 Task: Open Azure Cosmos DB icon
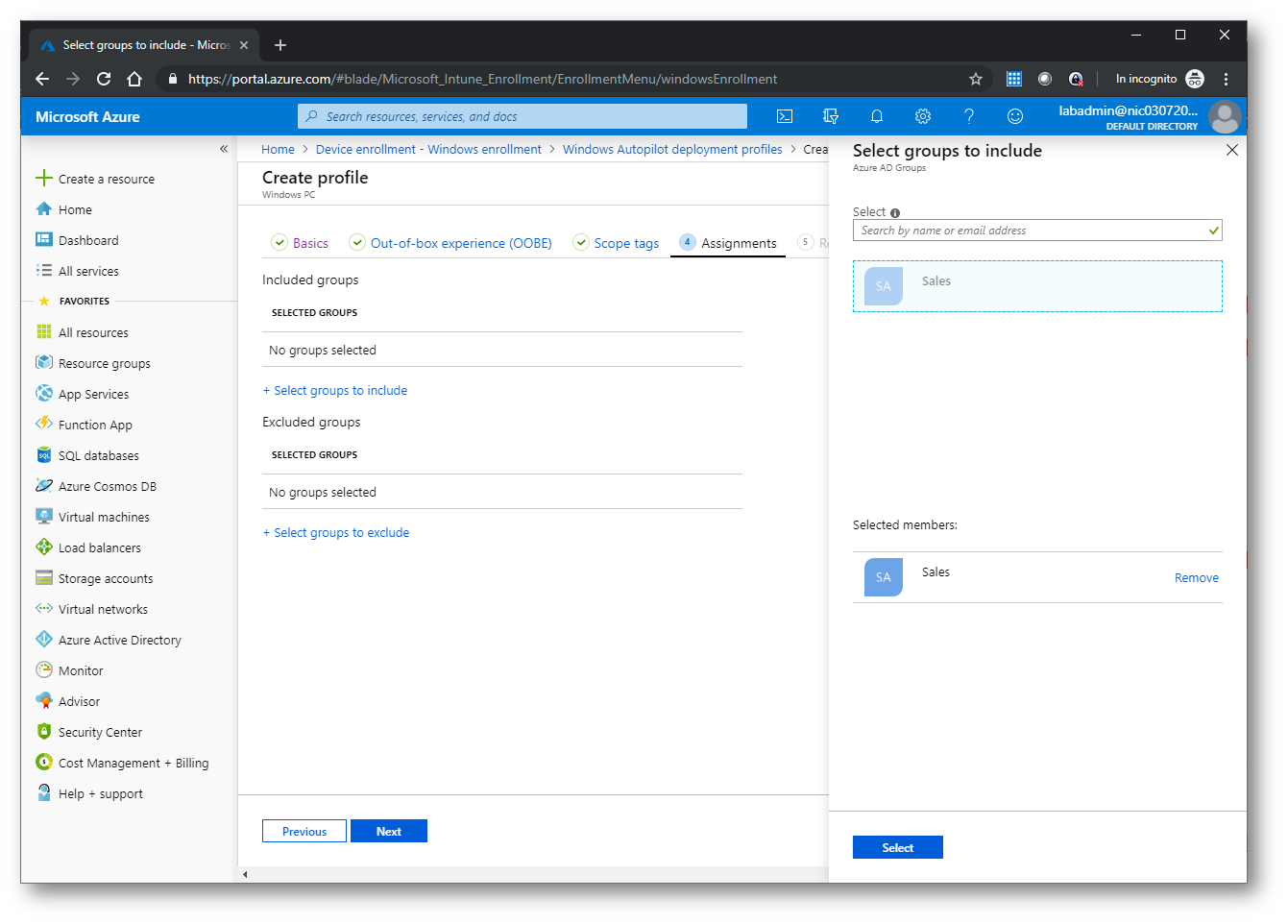point(44,485)
